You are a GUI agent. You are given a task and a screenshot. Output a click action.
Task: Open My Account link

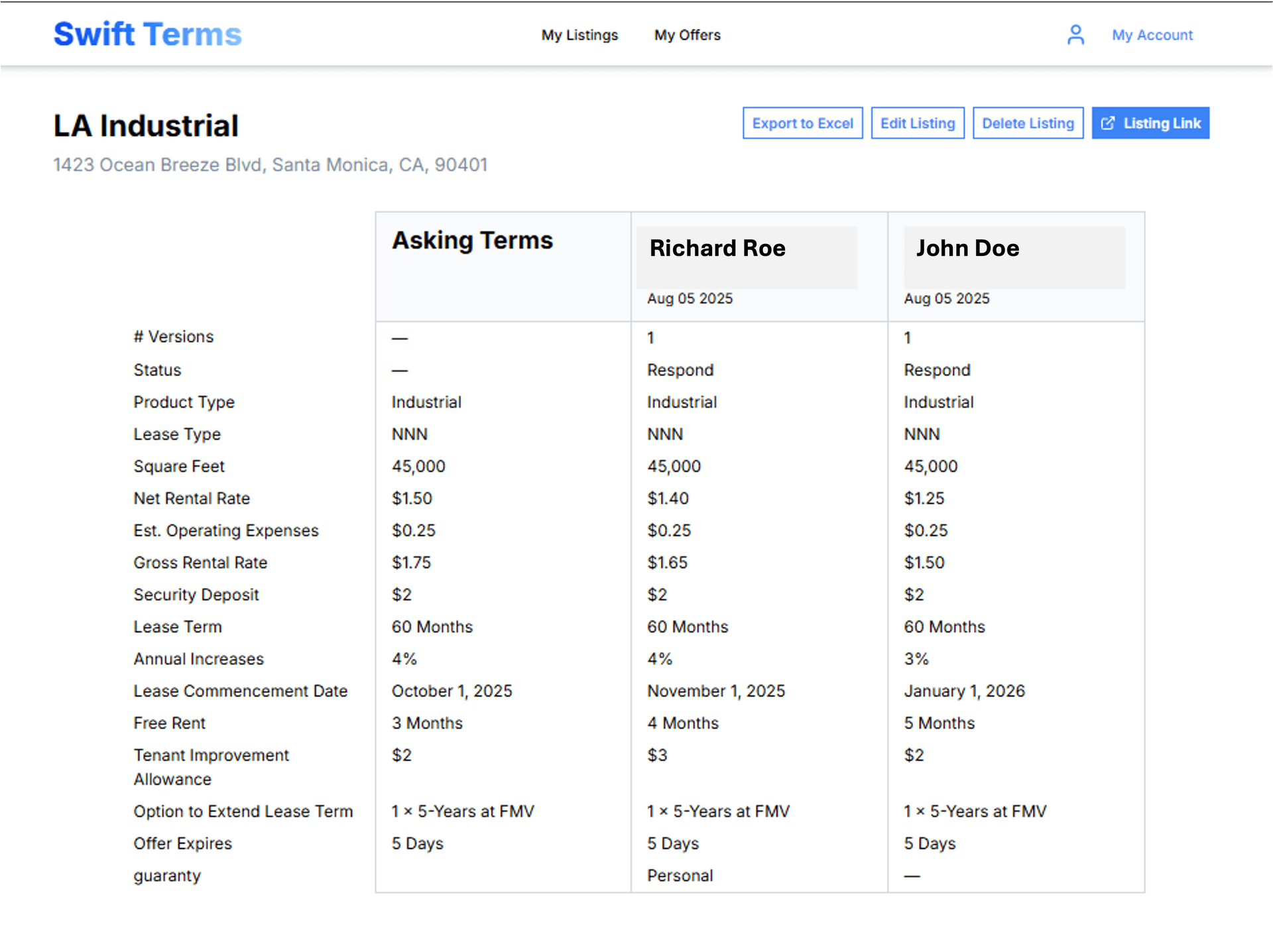(1152, 35)
